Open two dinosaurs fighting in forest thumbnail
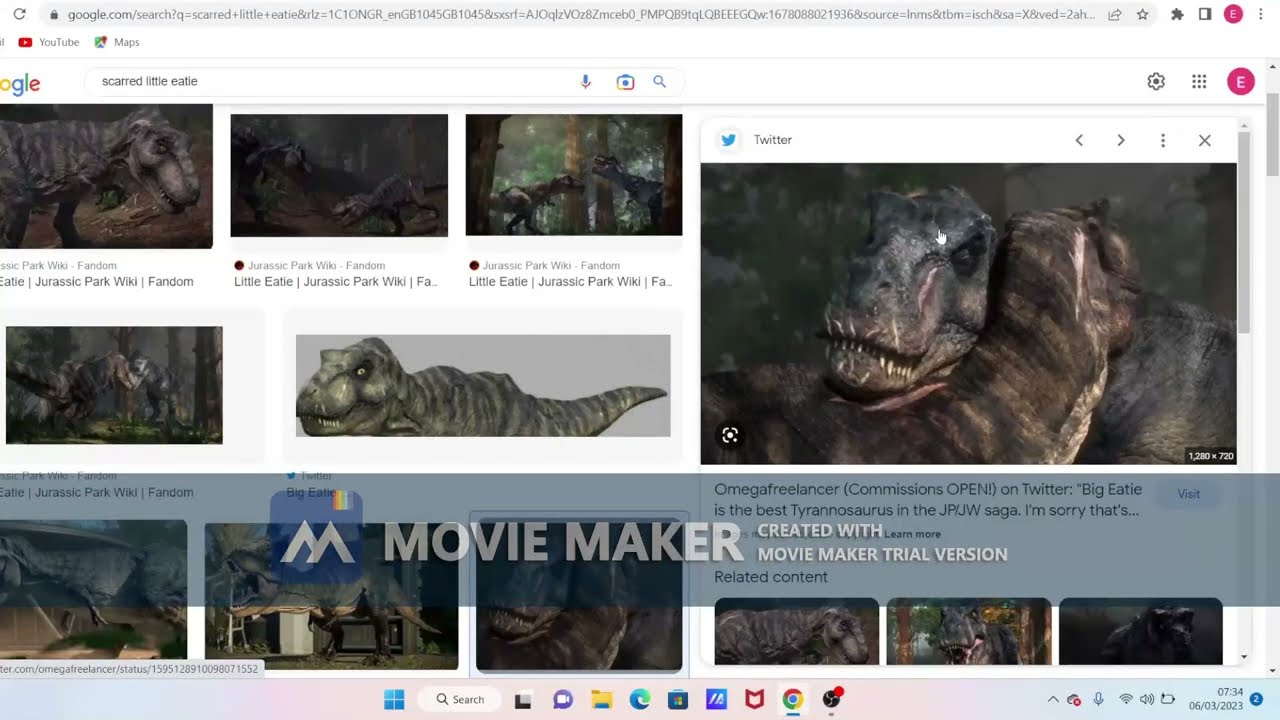 click(x=114, y=385)
